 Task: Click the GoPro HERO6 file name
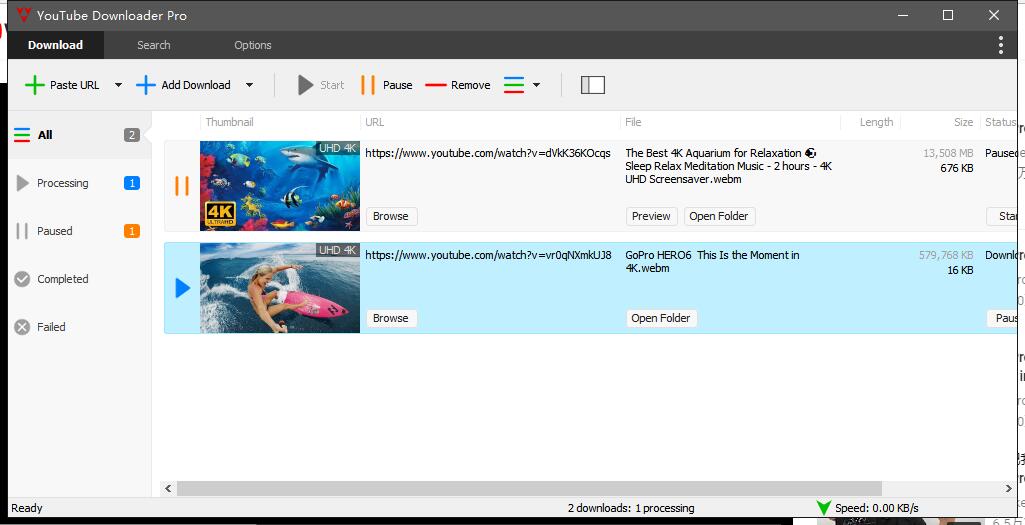click(x=713, y=262)
